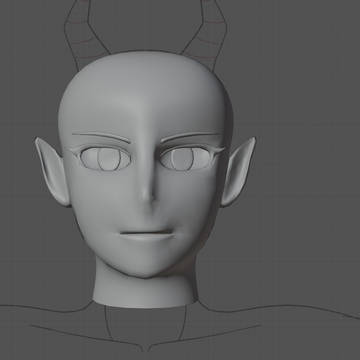Select the eye on the right side
The image size is (360, 360).
(186, 159)
